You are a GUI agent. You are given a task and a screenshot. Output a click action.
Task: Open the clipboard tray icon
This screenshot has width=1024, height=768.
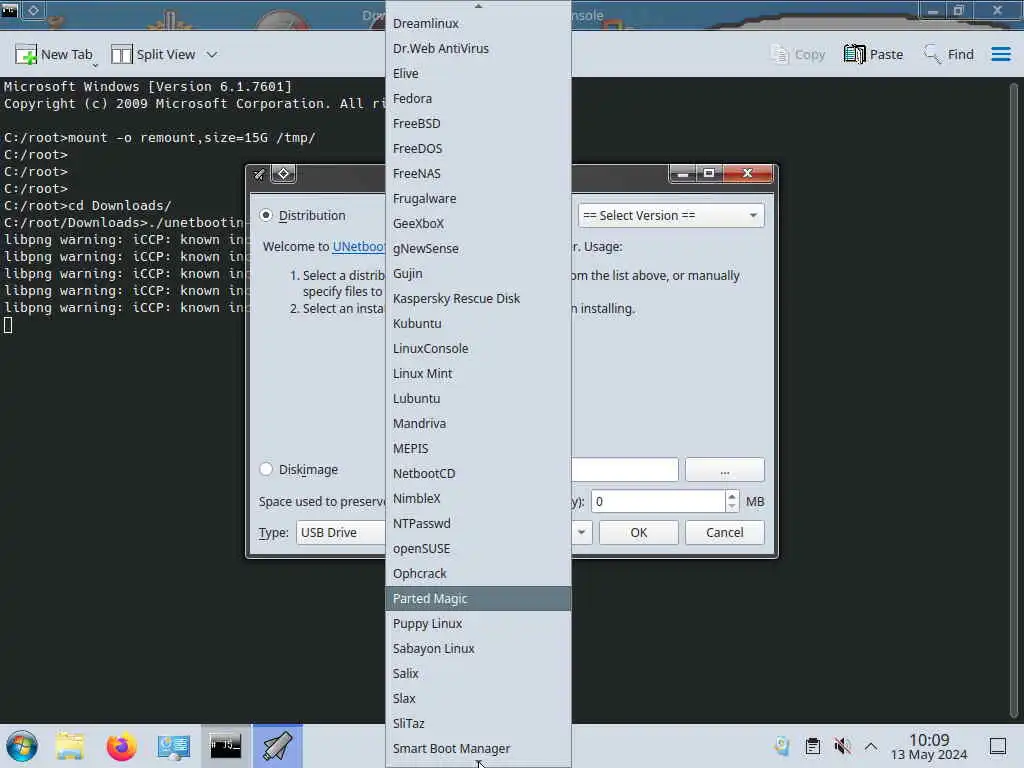click(x=812, y=746)
